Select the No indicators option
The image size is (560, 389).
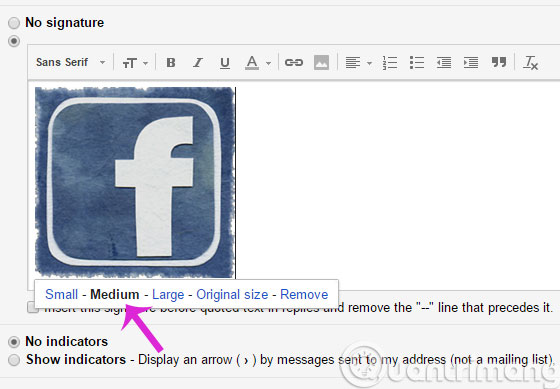pyautogui.click(x=14, y=342)
